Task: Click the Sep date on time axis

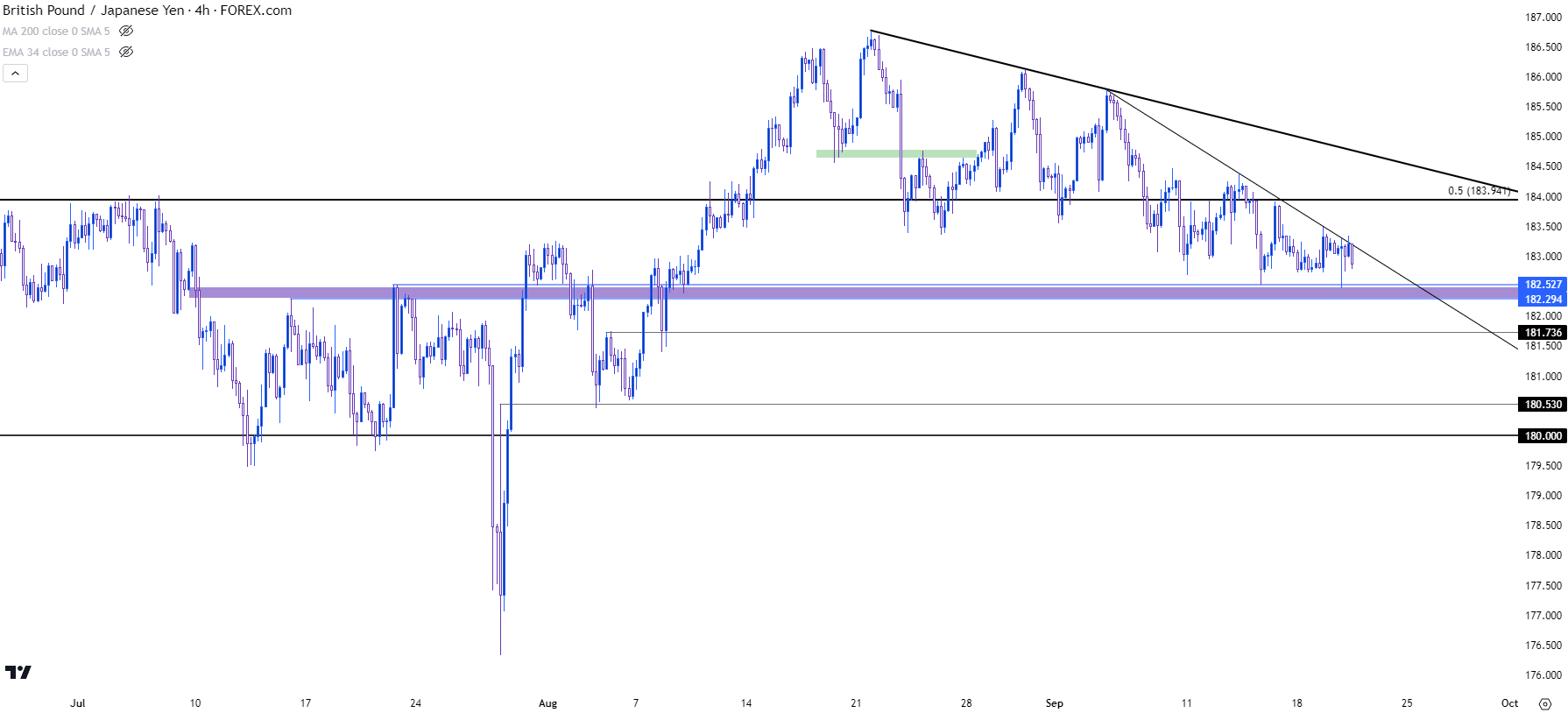Action: [x=1055, y=702]
